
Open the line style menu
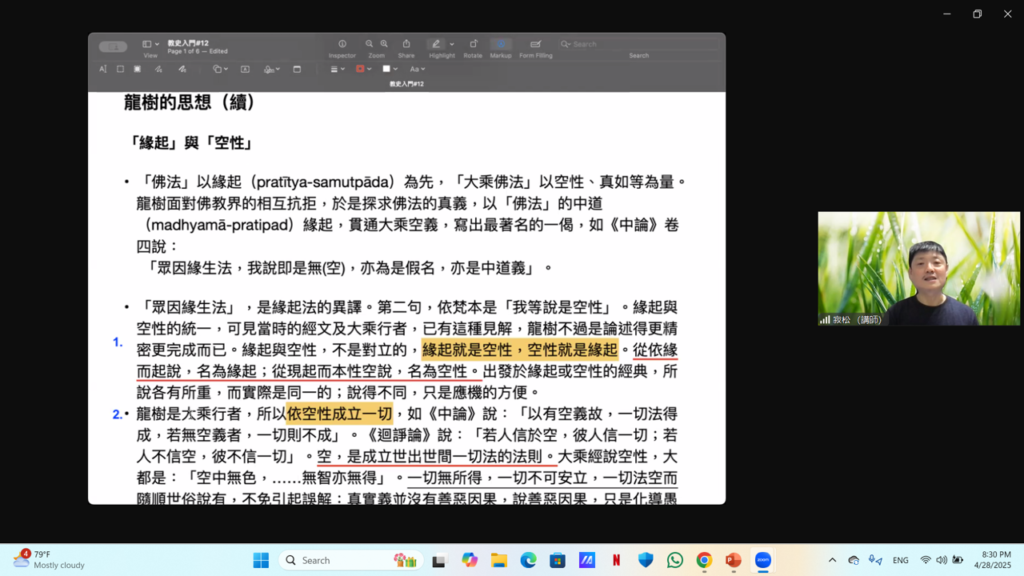[x=335, y=69]
